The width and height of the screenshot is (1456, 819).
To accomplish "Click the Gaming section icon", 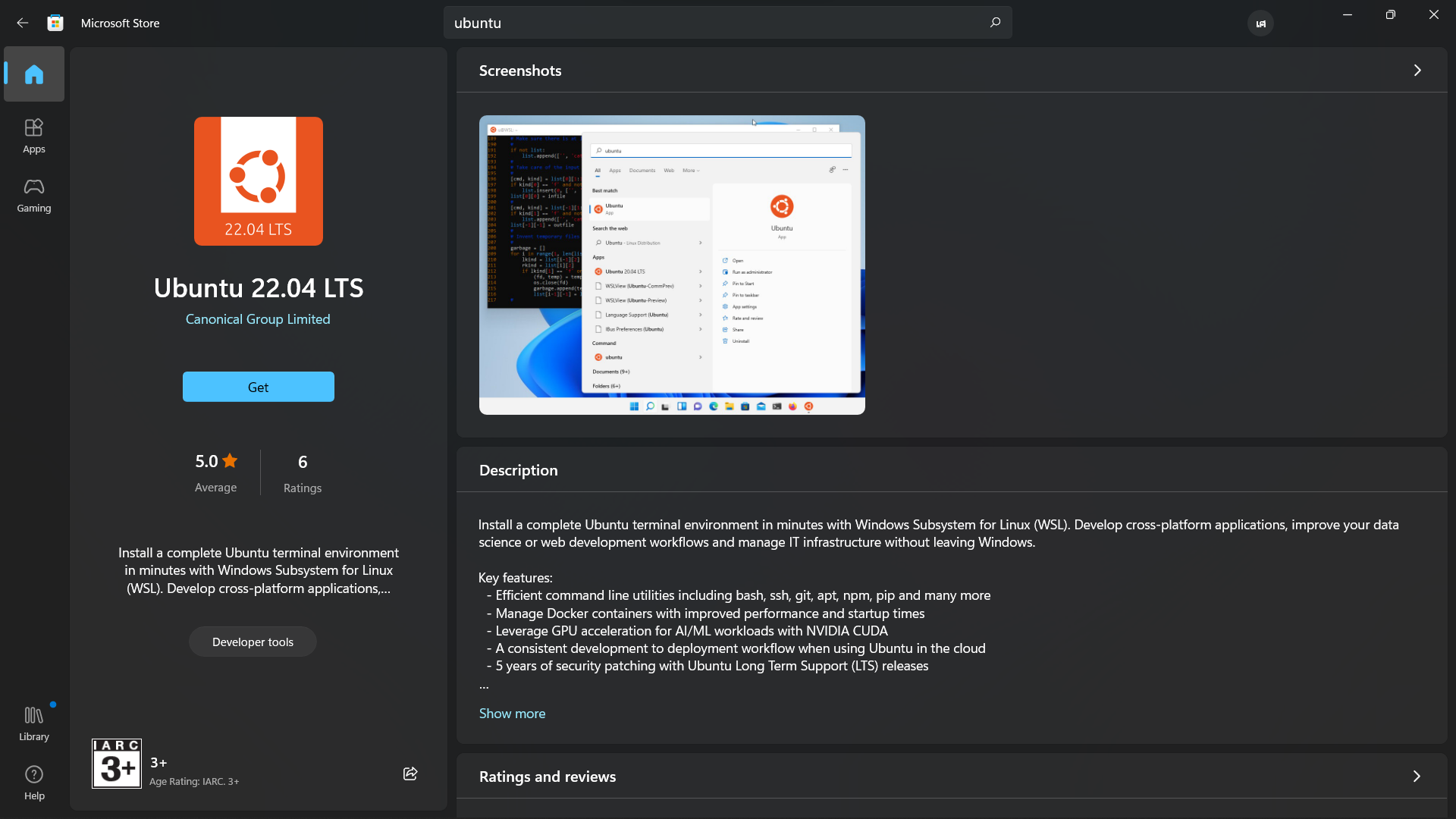I will [x=34, y=195].
